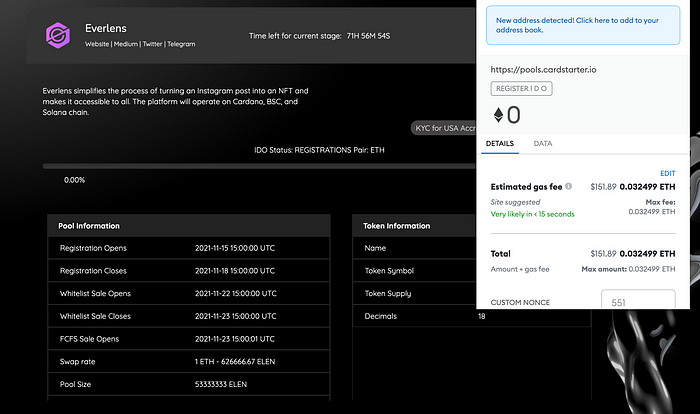Viewport: 700px width, 414px height.
Task: Click the Swap rate row label
Action: (78, 362)
